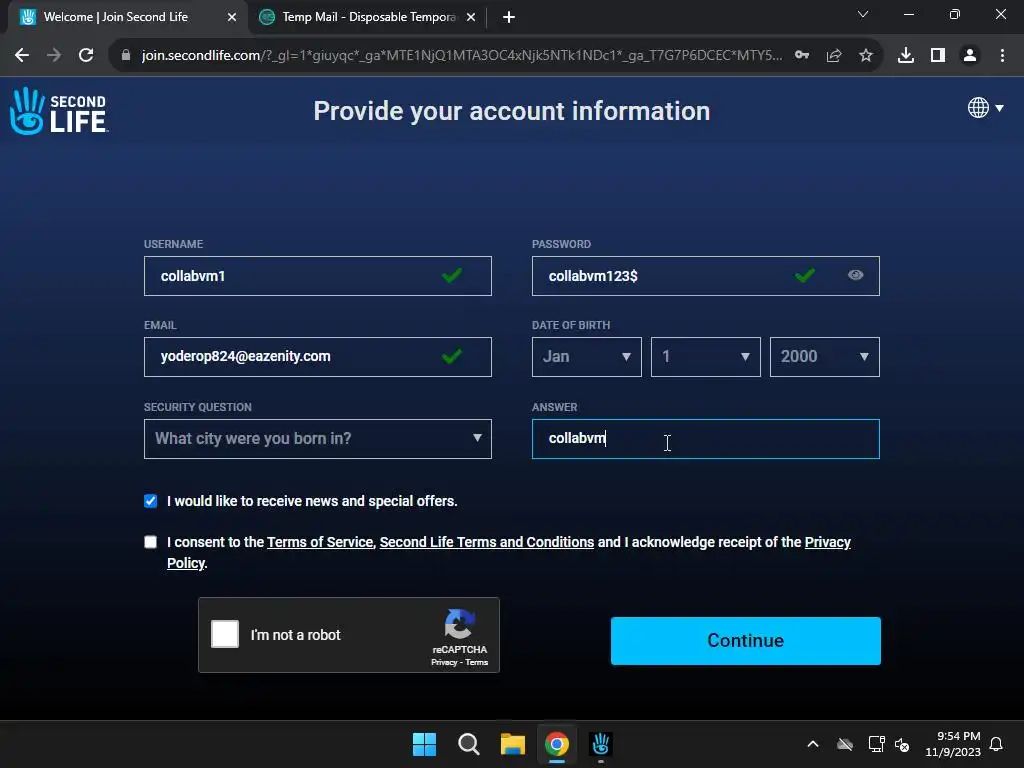Reload the current page
This screenshot has height=768, width=1024.
click(86, 56)
